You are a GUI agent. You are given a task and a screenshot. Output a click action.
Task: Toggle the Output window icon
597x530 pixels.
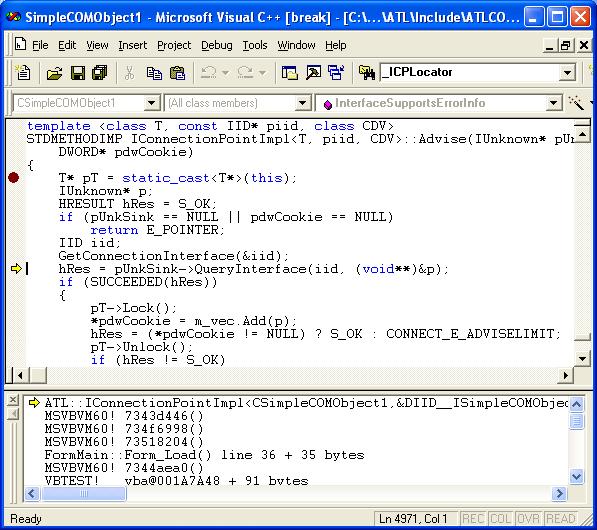click(313, 72)
